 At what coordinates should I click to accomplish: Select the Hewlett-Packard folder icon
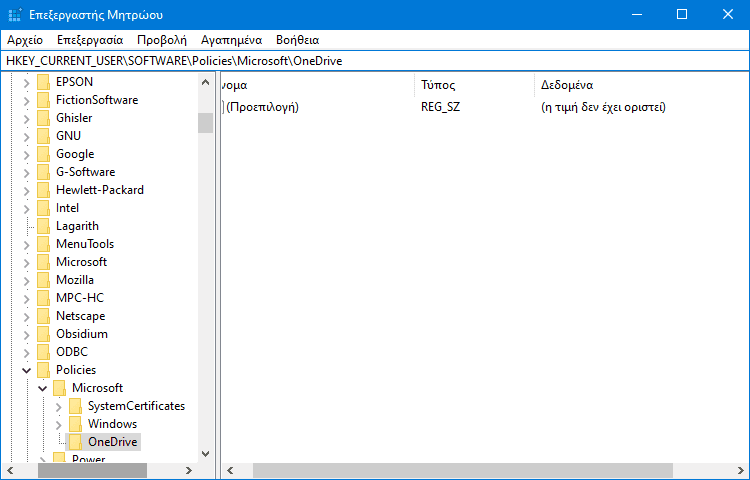(44, 190)
